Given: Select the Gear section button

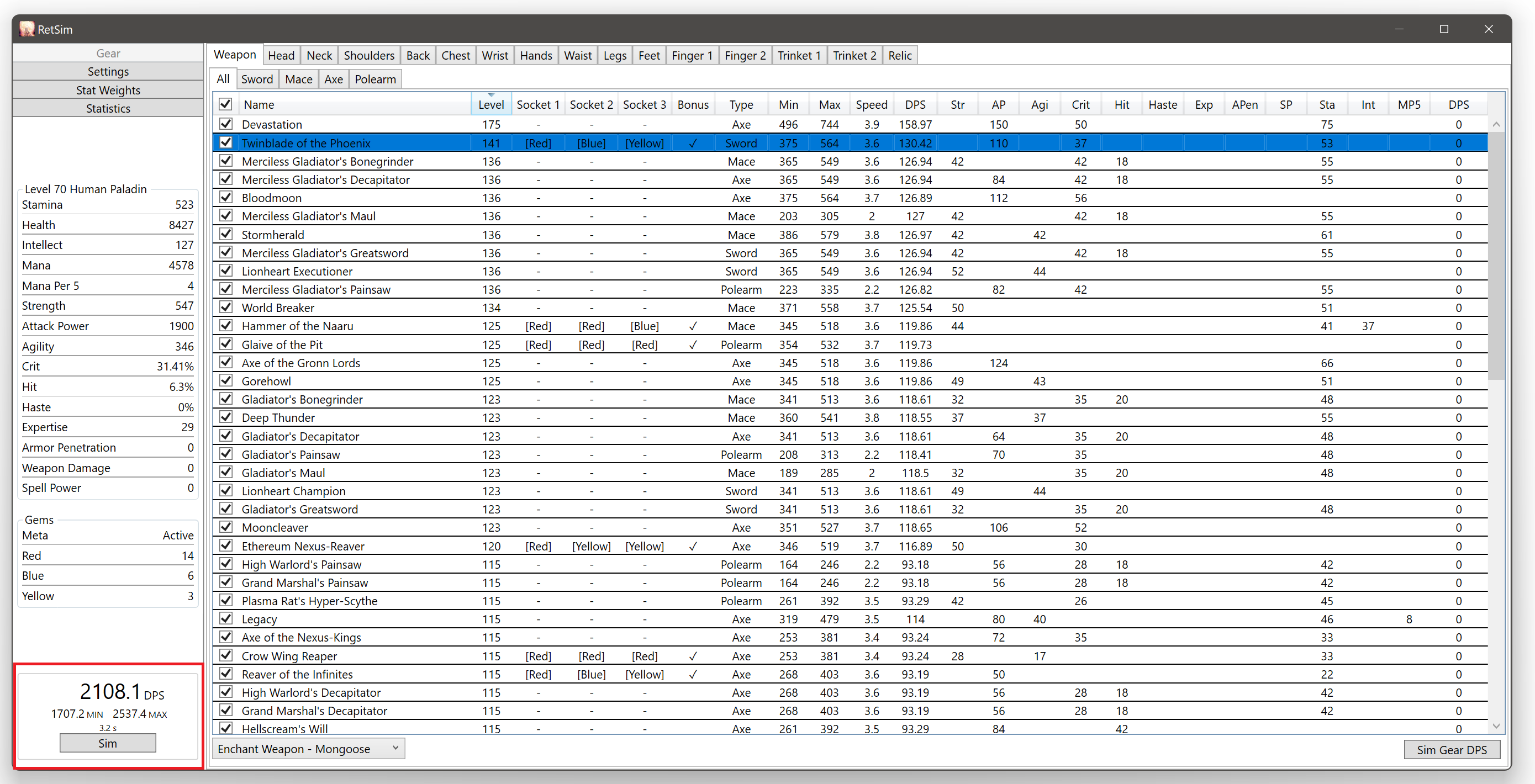Looking at the screenshot, I should coord(108,53).
